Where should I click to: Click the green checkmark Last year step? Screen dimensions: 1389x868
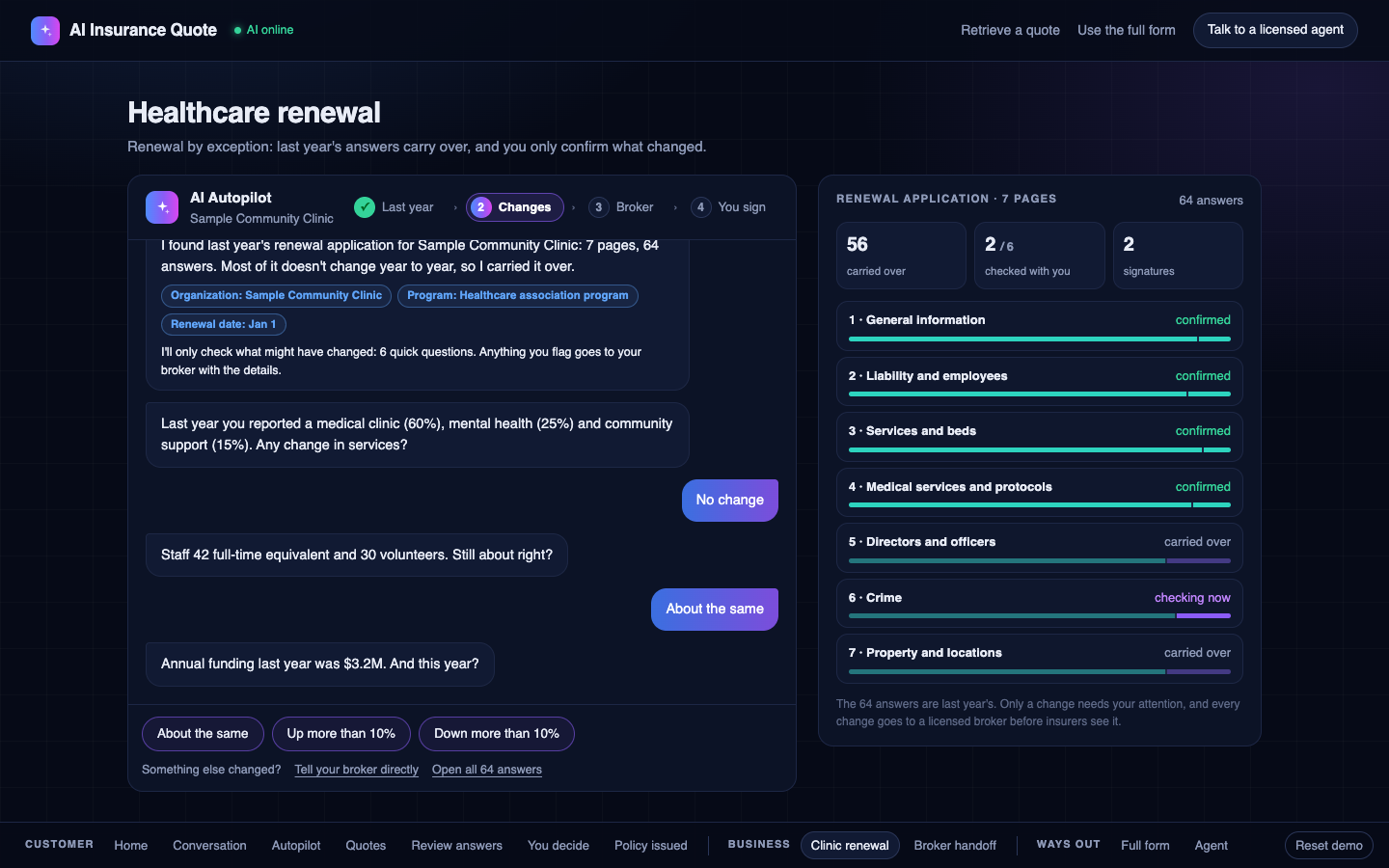394,207
